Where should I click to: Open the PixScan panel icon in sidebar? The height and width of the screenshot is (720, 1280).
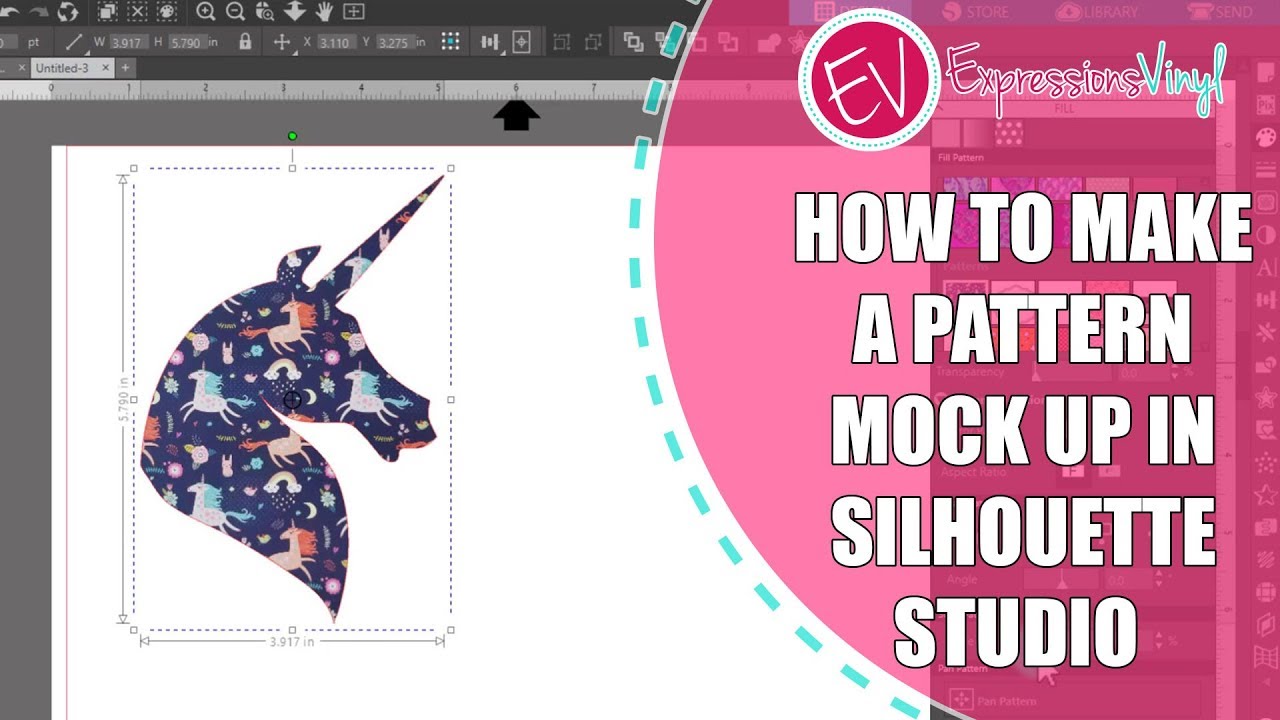1265,103
